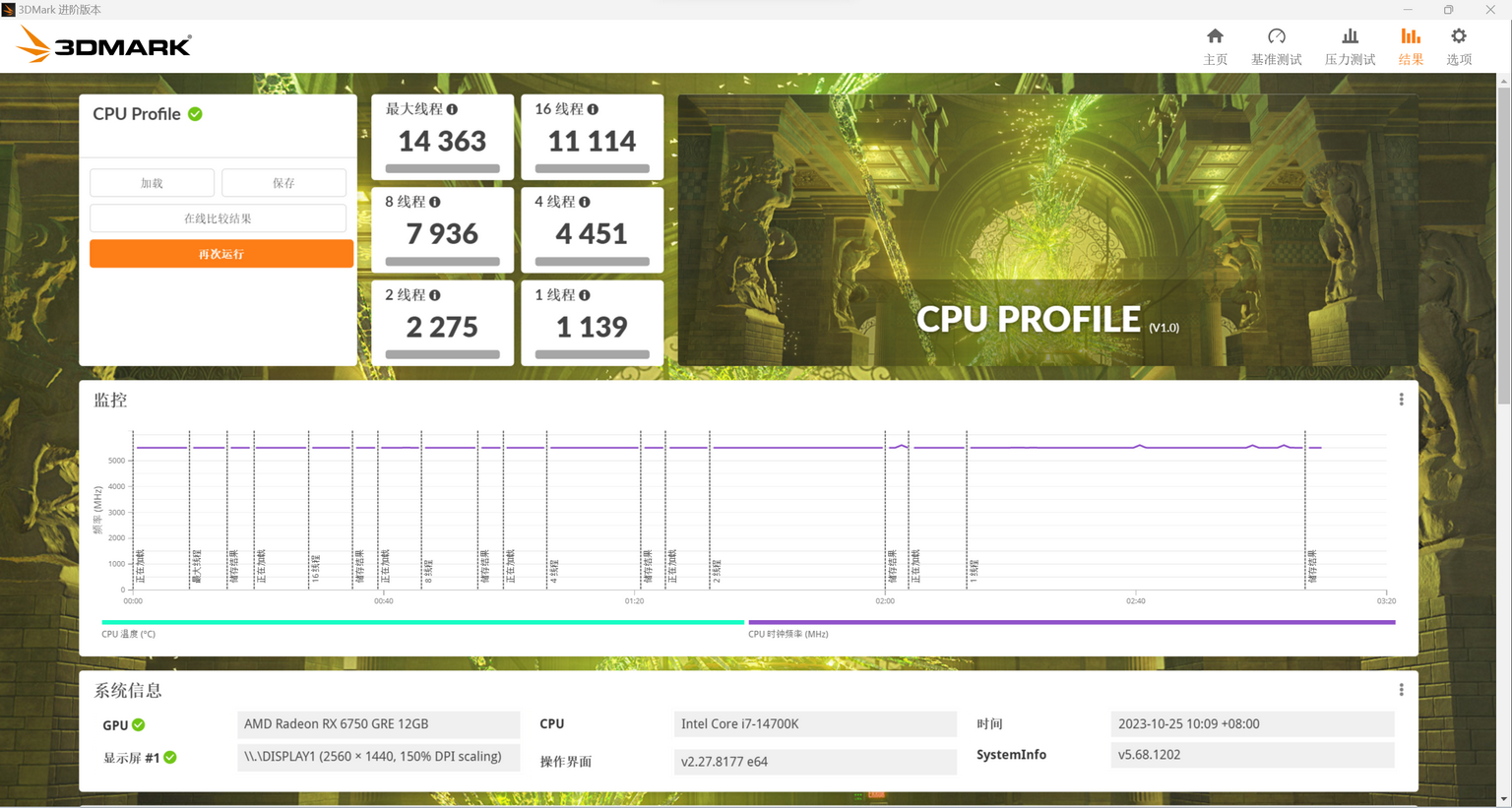Toggle the CPU 时钟频率 legend line

click(1071, 622)
